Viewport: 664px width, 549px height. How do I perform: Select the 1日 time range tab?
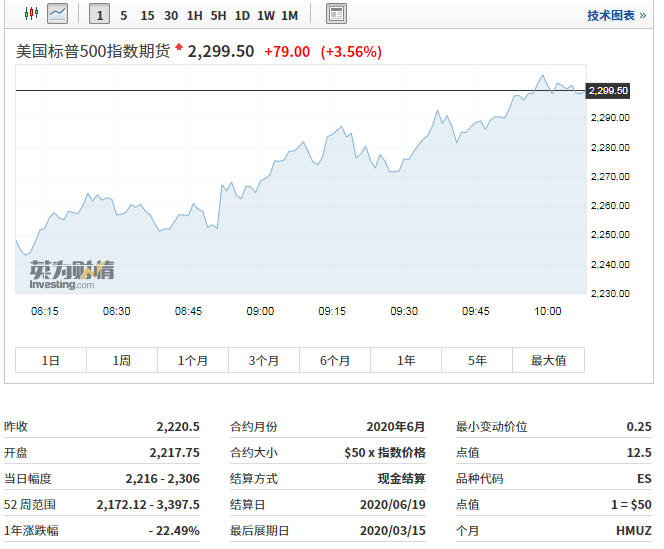point(50,360)
